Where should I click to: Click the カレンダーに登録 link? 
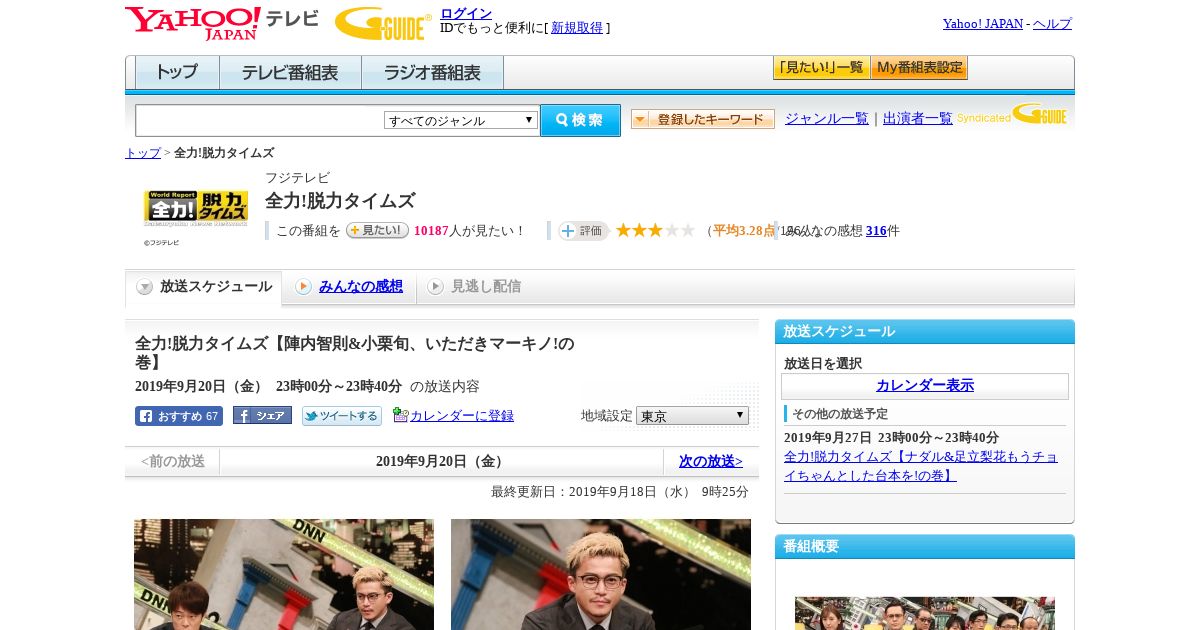tap(462, 416)
